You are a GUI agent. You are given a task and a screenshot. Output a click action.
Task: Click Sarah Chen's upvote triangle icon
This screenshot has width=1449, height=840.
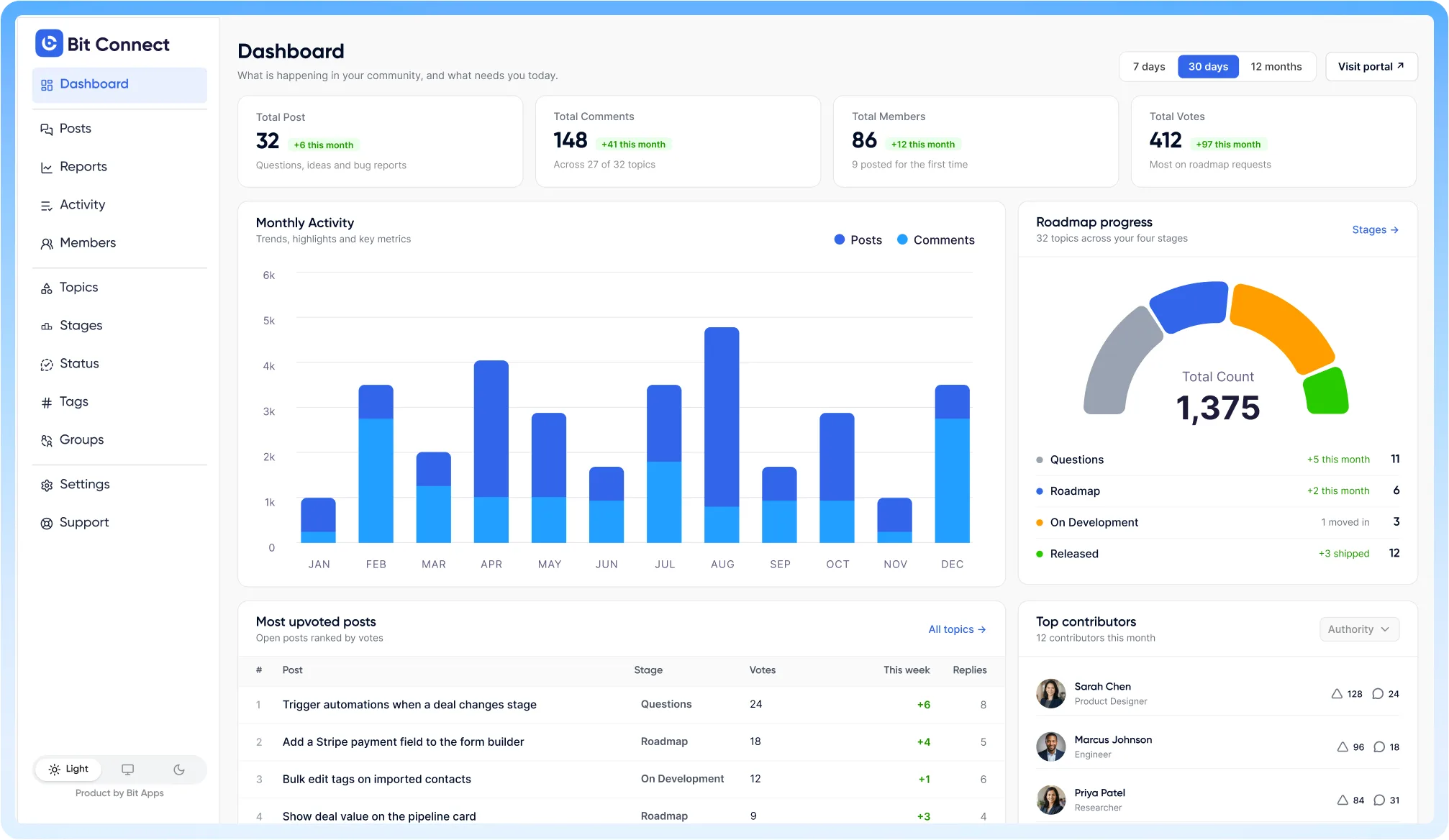click(x=1337, y=694)
